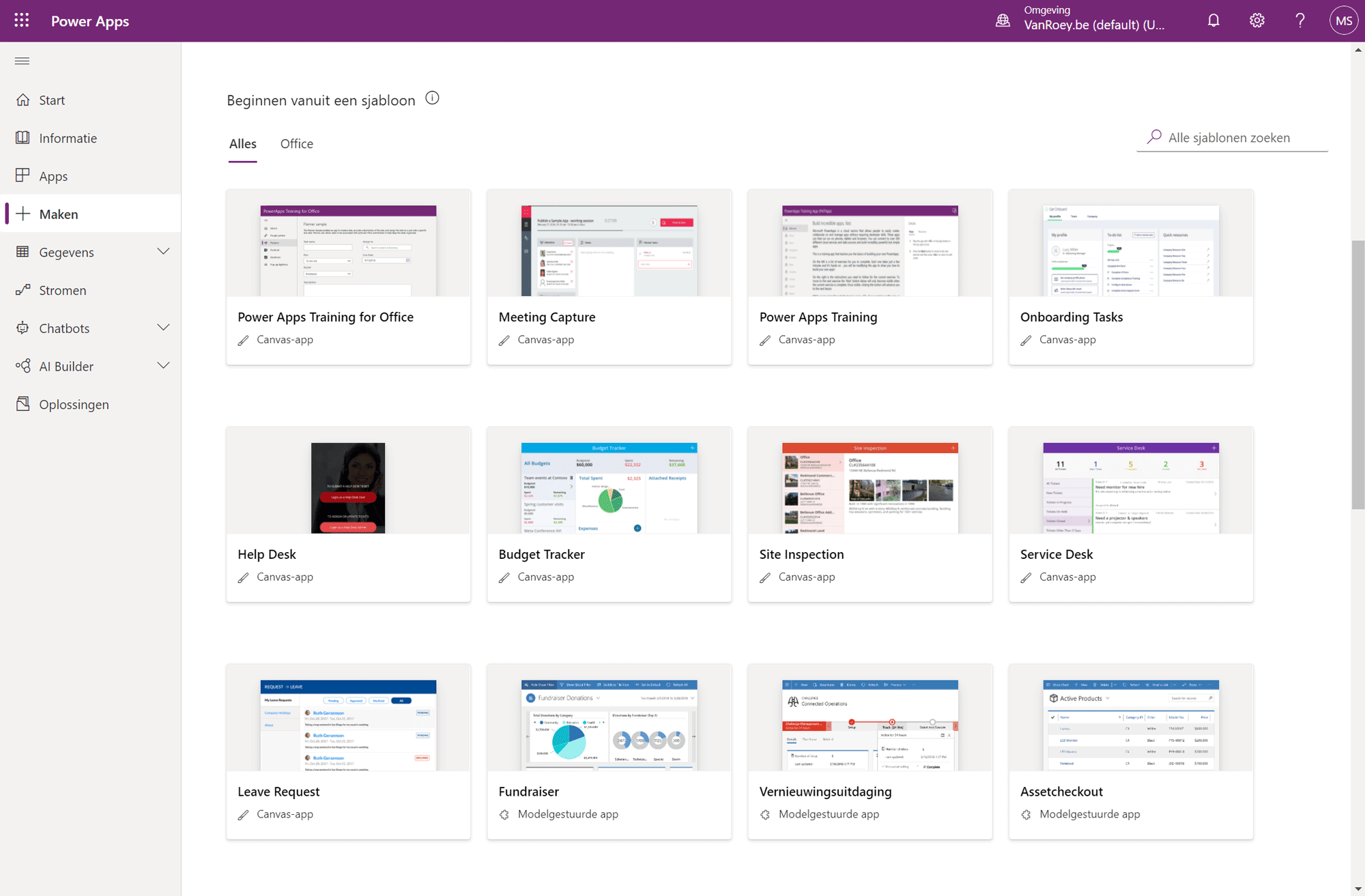Click pencil icon on Service Desk card
Image resolution: width=1365 pixels, height=896 pixels.
[x=1026, y=577]
